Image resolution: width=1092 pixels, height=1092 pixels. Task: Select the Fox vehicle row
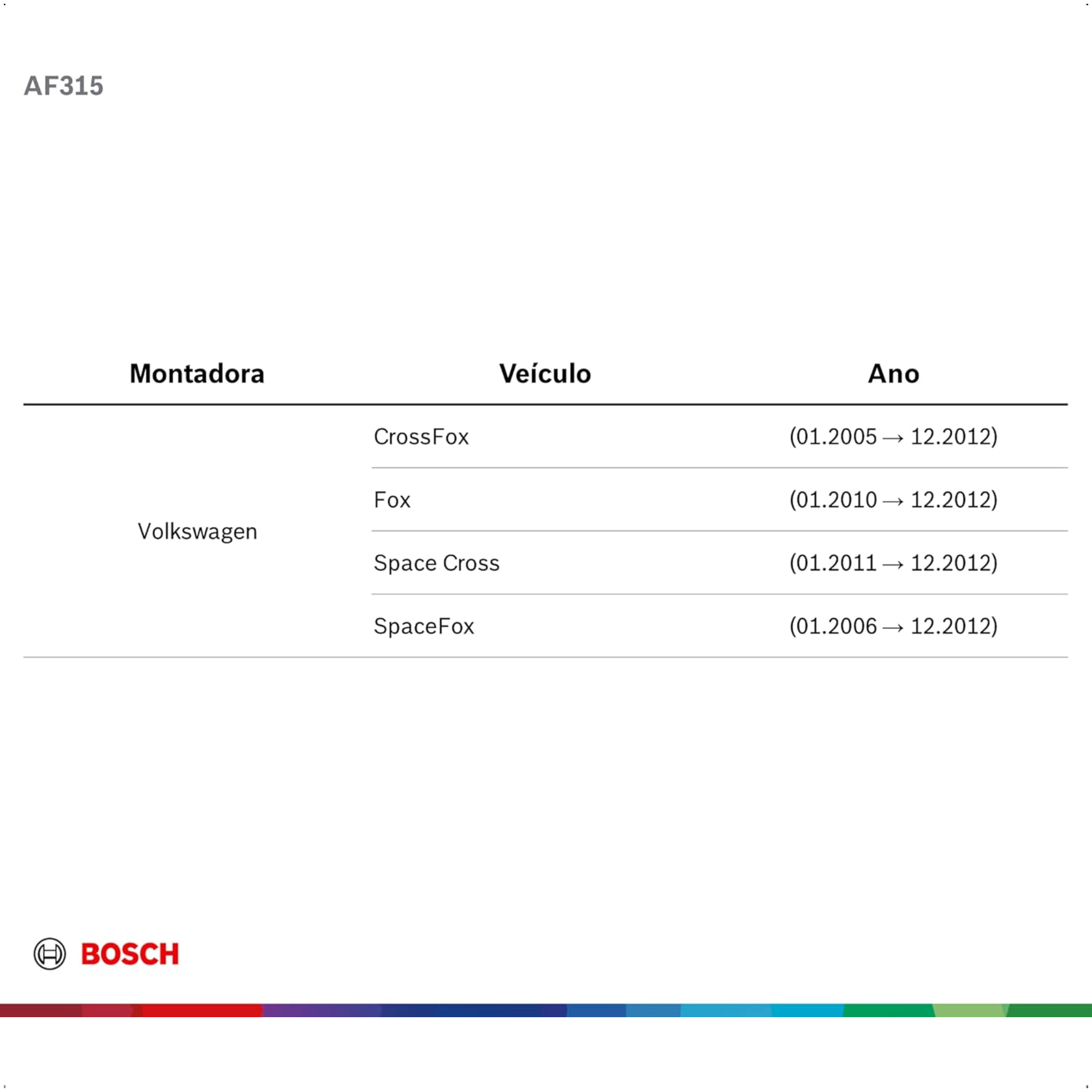click(x=720, y=500)
